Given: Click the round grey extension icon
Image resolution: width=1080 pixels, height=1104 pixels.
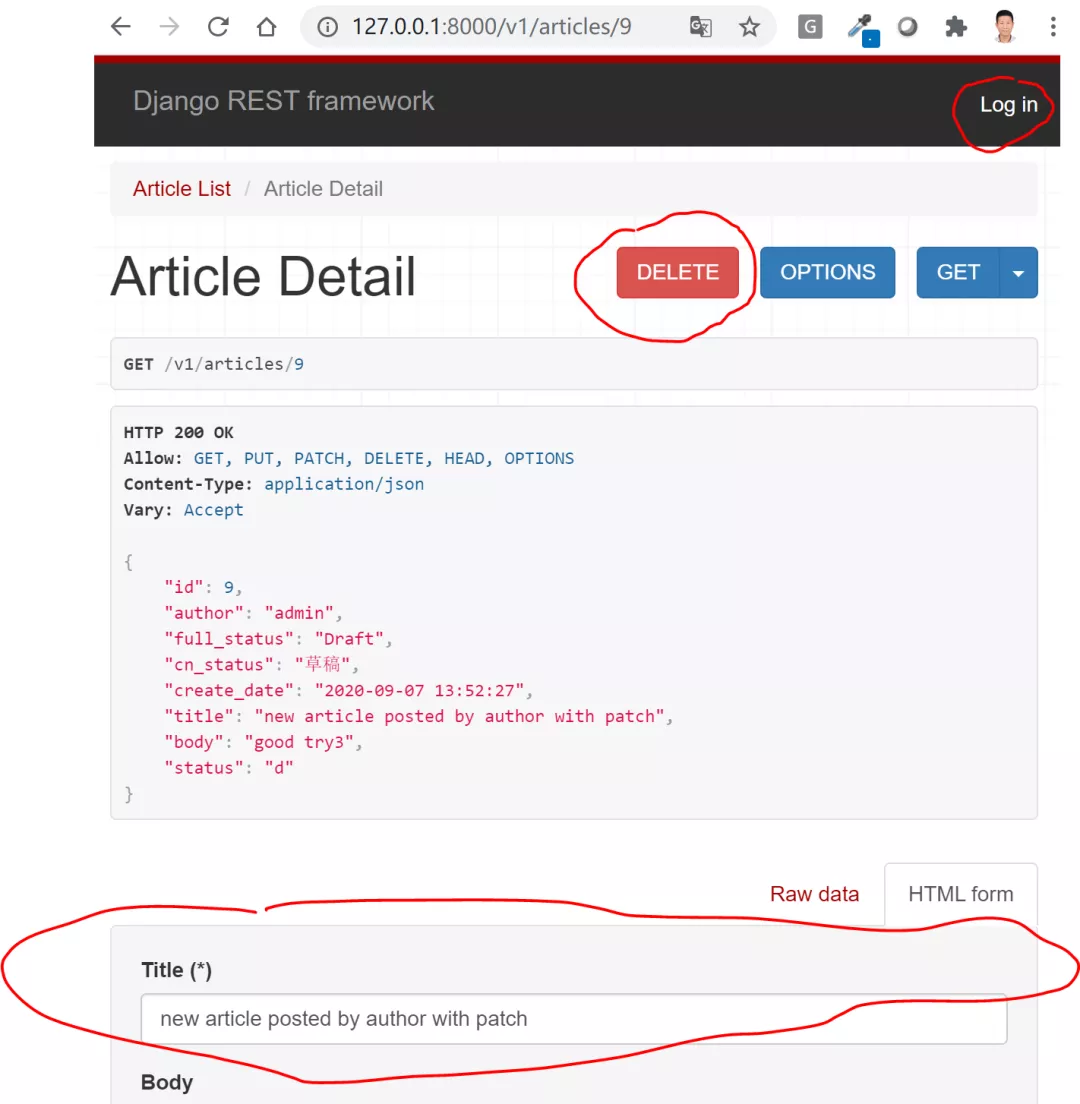Looking at the screenshot, I should pos(908,27).
